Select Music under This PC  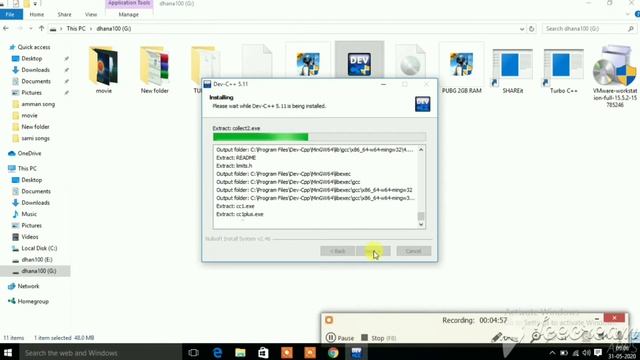click(x=29, y=214)
